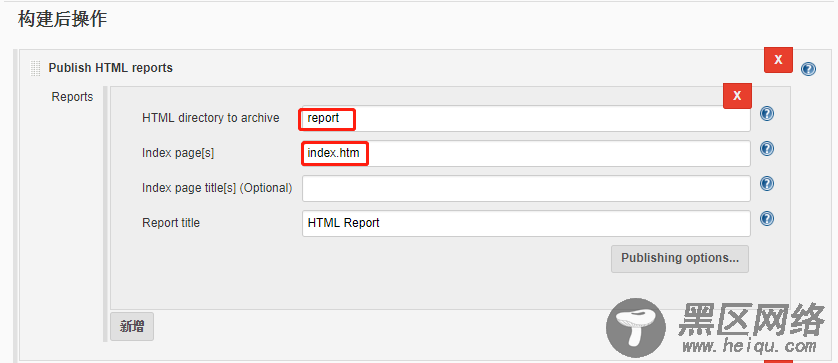The height and width of the screenshot is (363, 838).
Task: Select the Report title text field
Action: point(526,223)
